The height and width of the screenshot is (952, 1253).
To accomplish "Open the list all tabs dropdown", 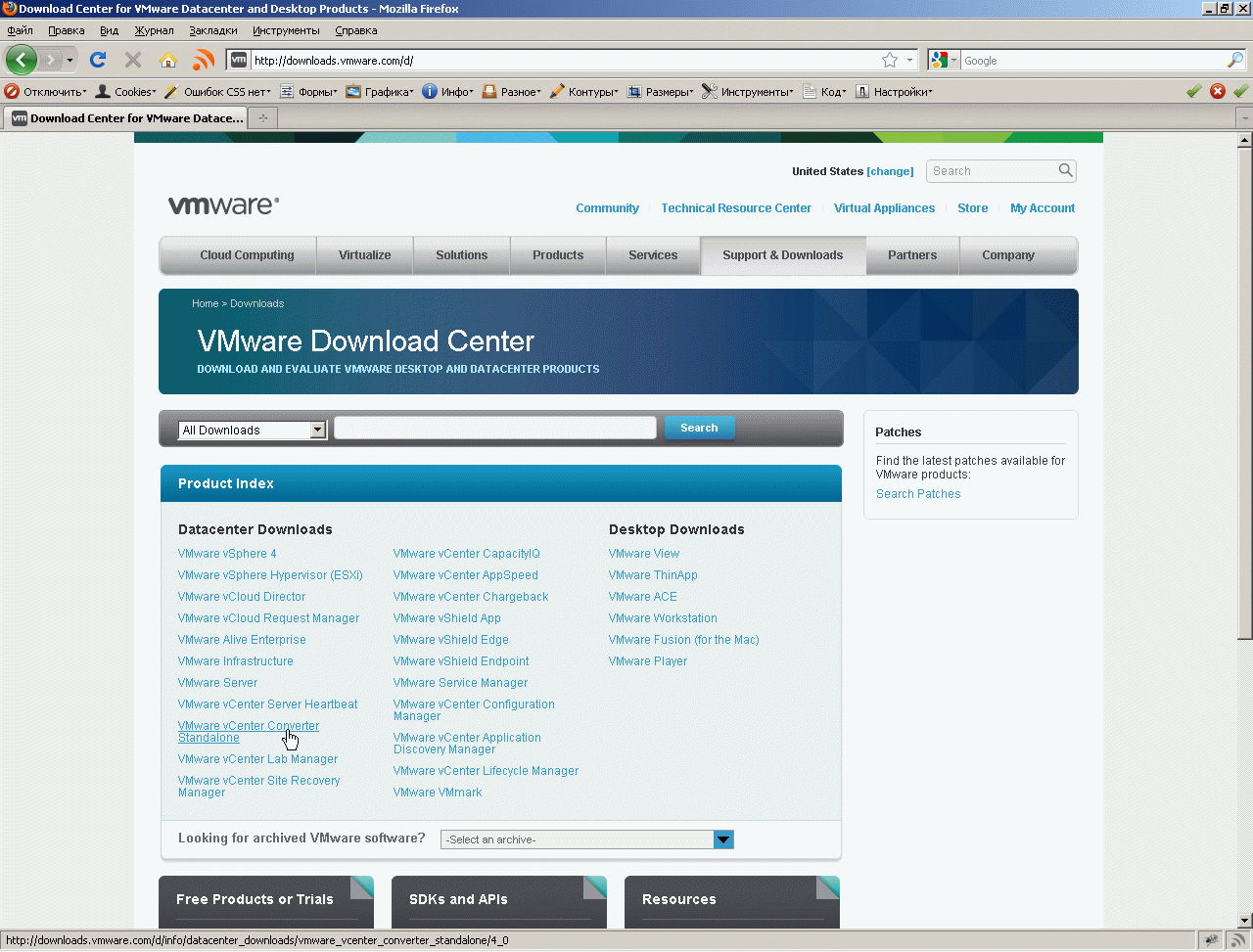I will 1245,118.
